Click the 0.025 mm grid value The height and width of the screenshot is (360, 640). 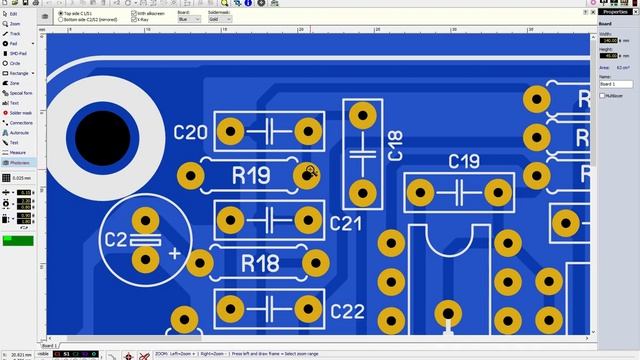click(x=22, y=178)
